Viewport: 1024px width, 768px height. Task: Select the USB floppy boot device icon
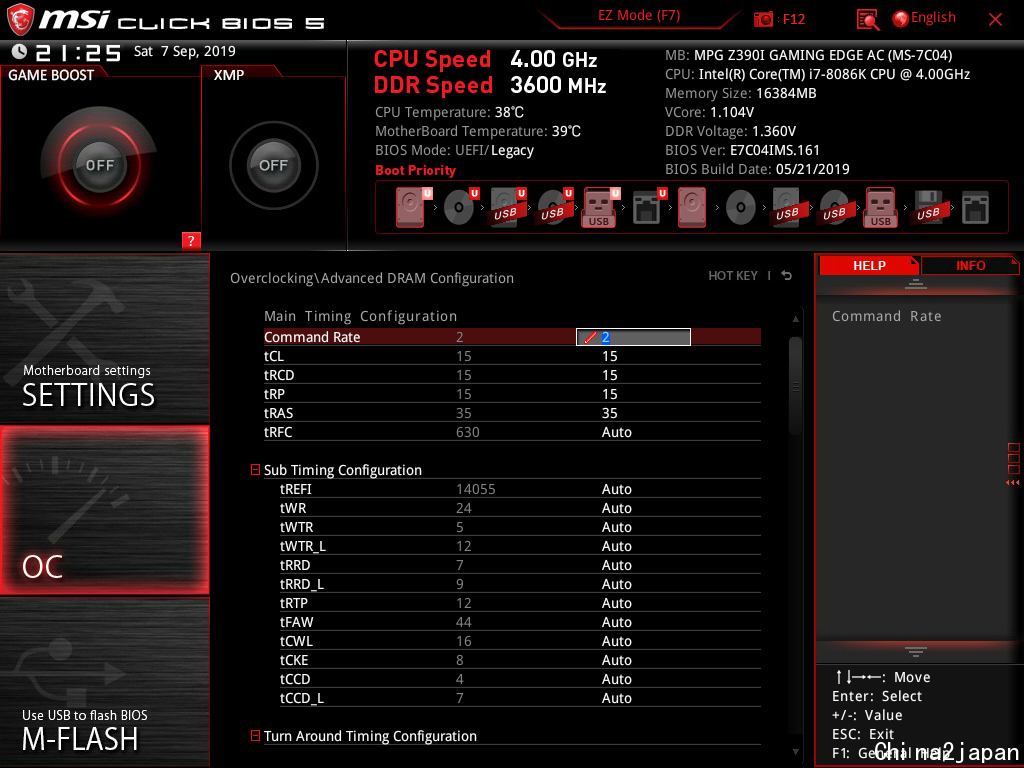[928, 208]
